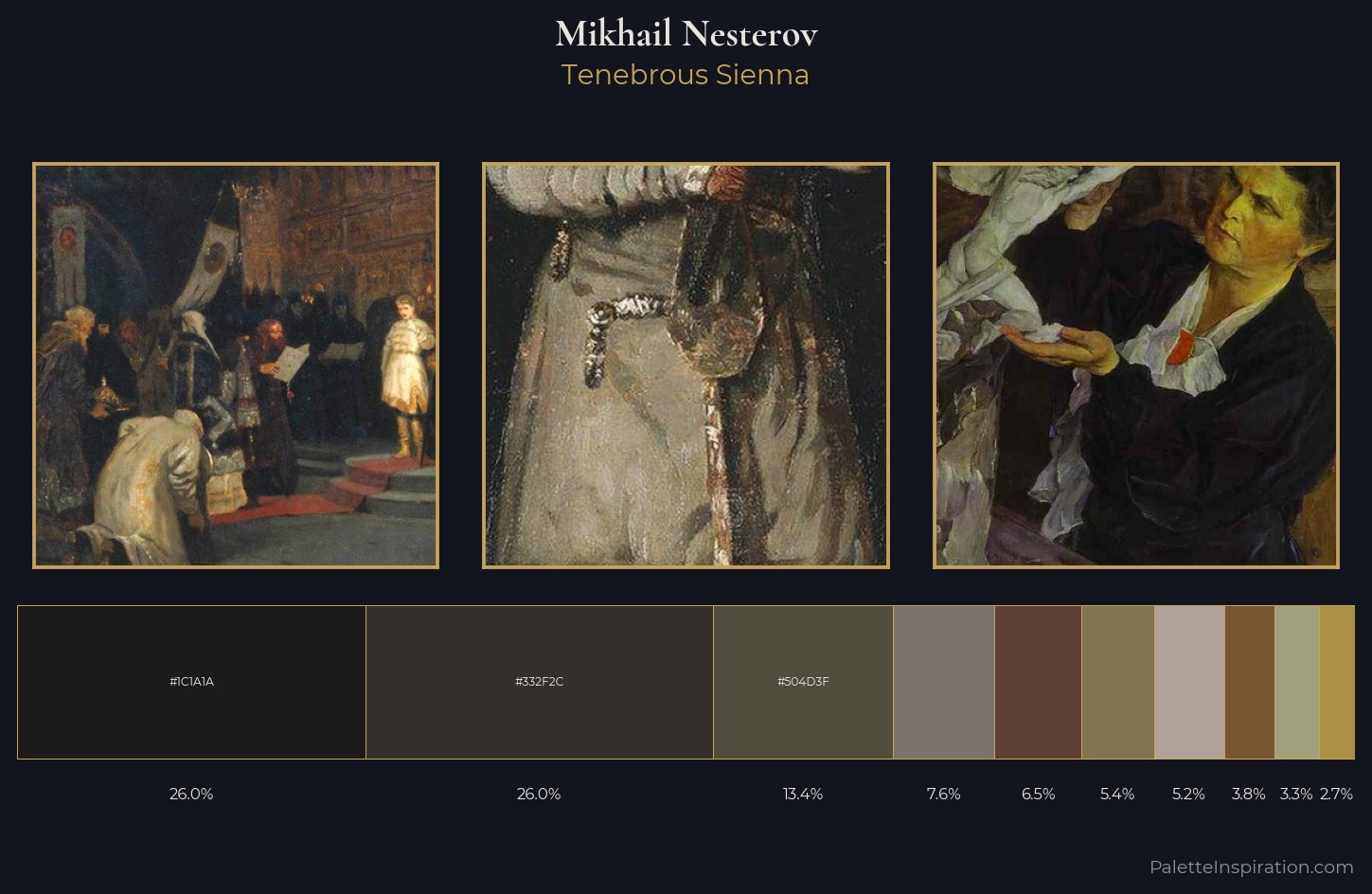Click the gold swatch above 2.7%

point(1337,682)
